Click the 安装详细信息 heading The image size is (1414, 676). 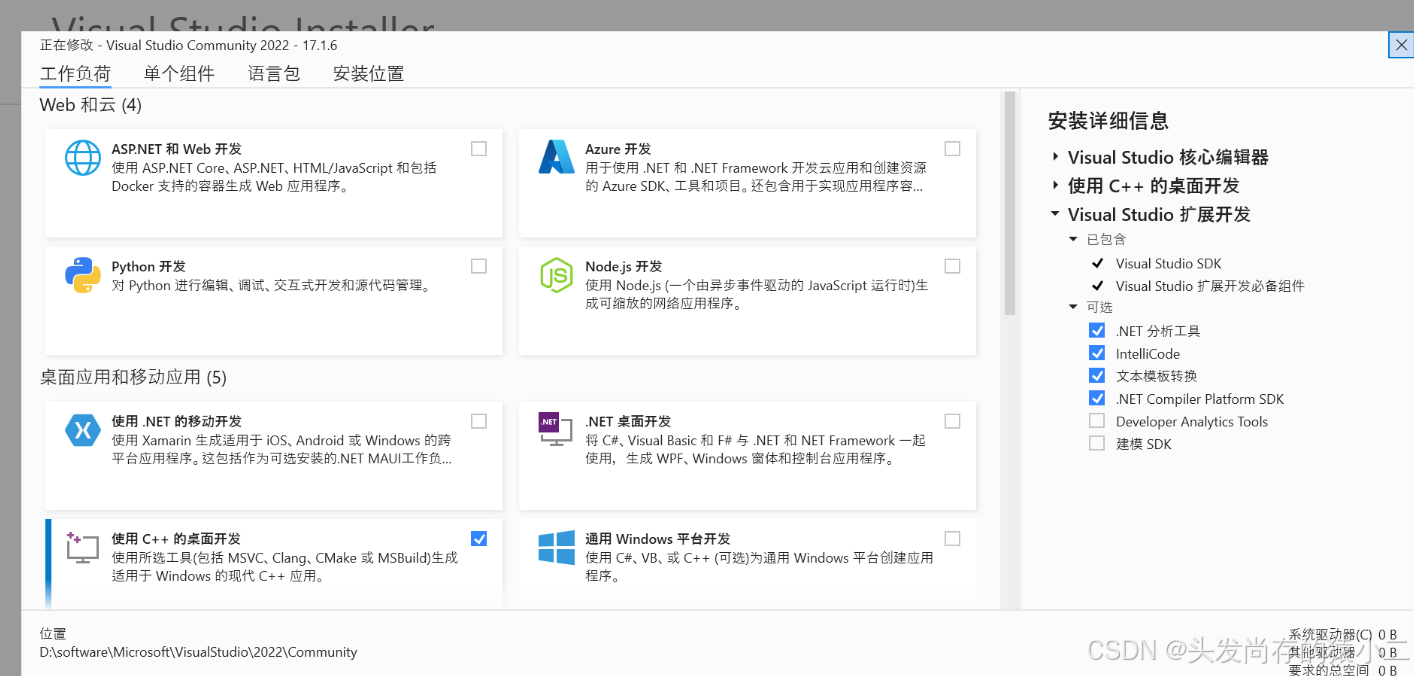tap(1108, 121)
